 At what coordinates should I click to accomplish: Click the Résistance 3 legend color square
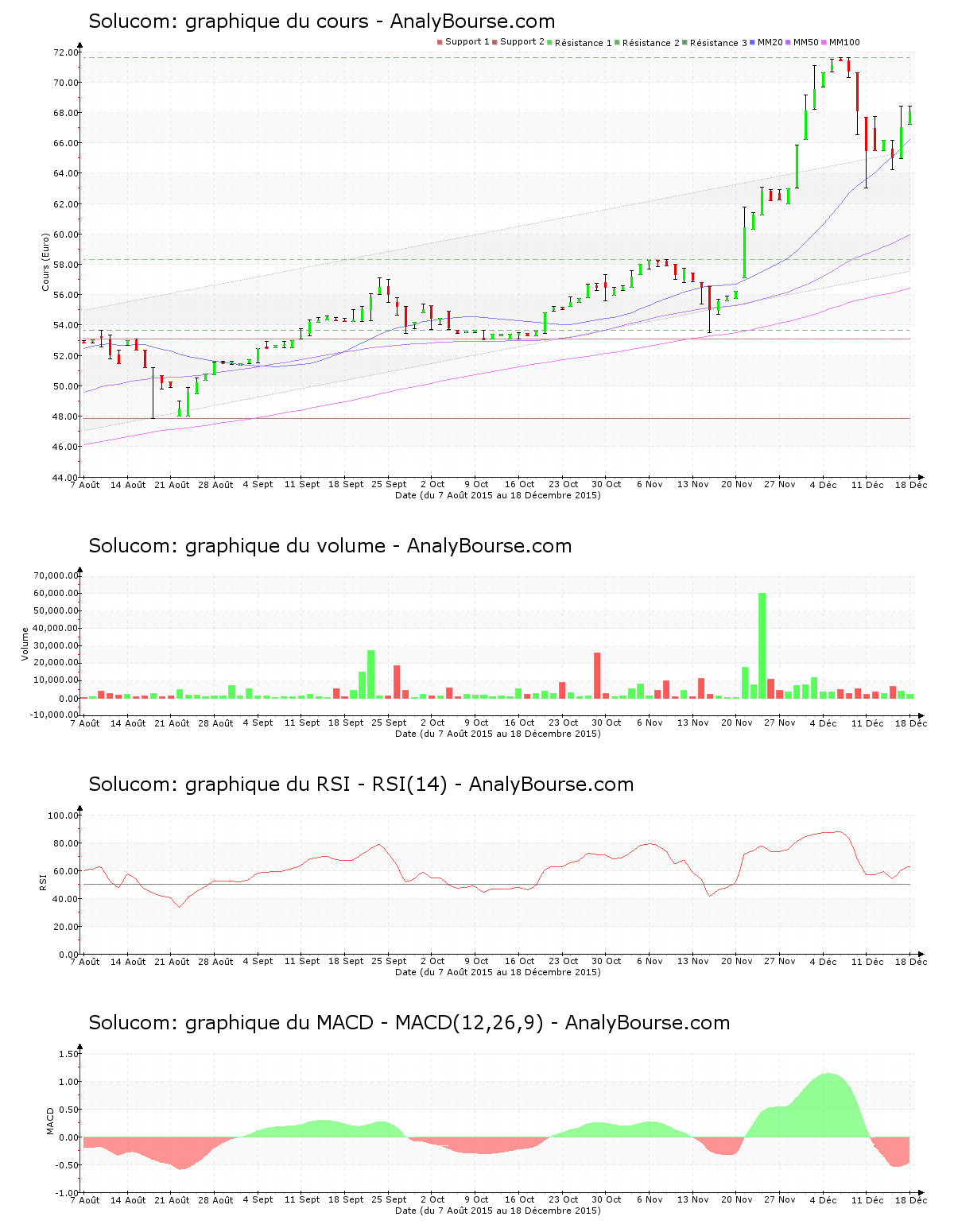(x=684, y=42)
